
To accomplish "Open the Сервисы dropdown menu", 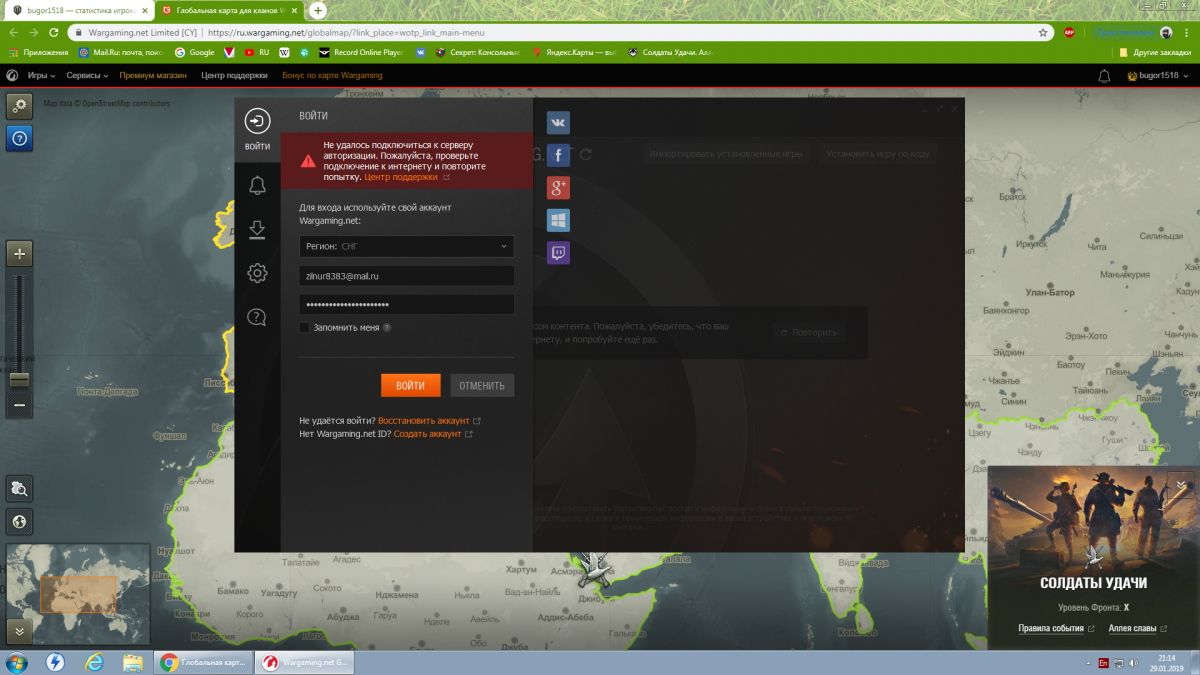I will tap(88, 75).
